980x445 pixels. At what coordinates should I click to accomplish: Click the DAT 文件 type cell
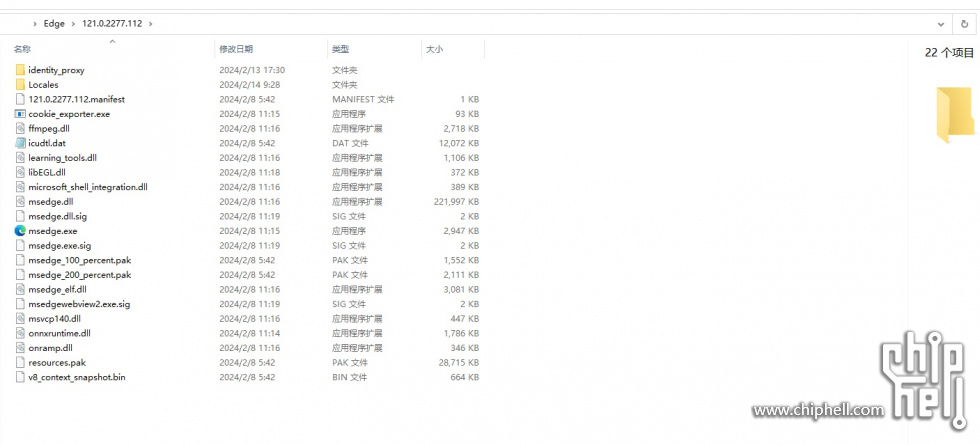coord(349,143)
